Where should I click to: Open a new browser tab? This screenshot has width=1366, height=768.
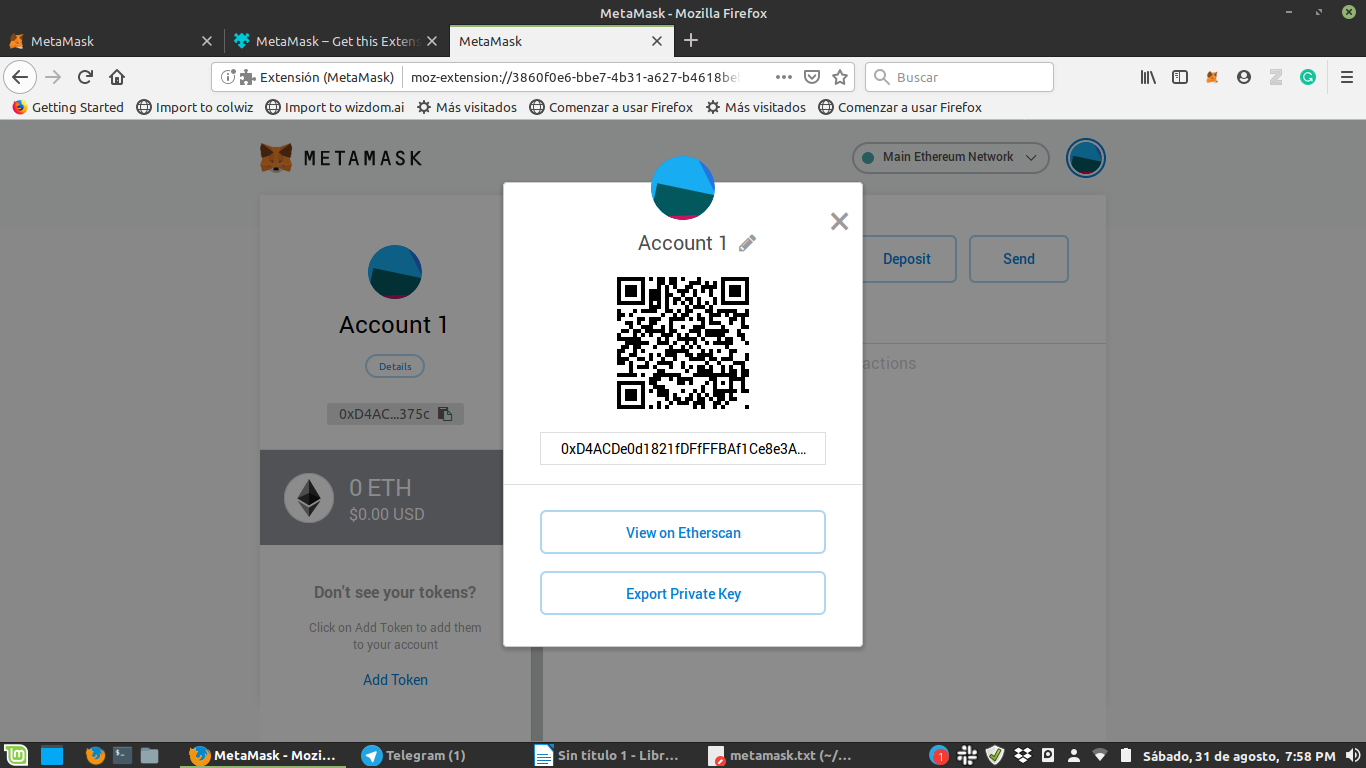click(690, 41)
